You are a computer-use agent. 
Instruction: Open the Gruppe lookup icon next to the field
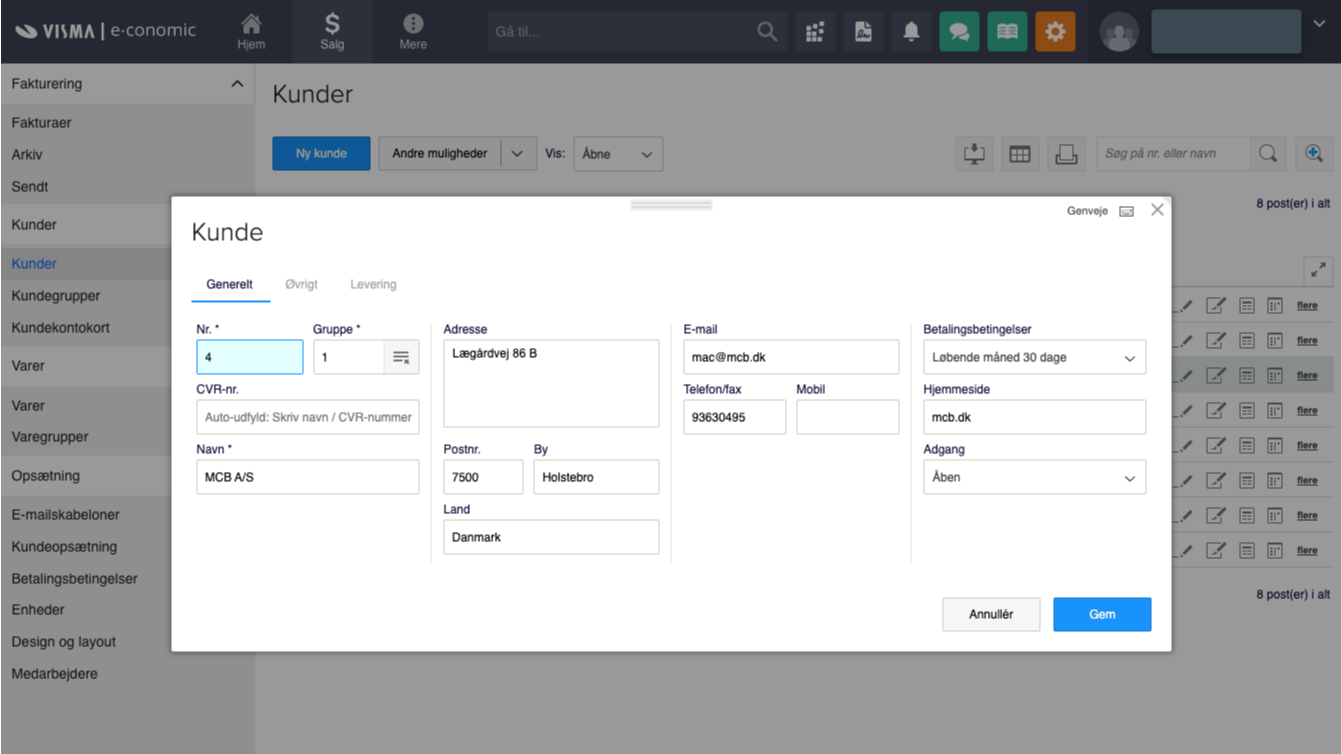pyautogui.click(x=400, y=357)
